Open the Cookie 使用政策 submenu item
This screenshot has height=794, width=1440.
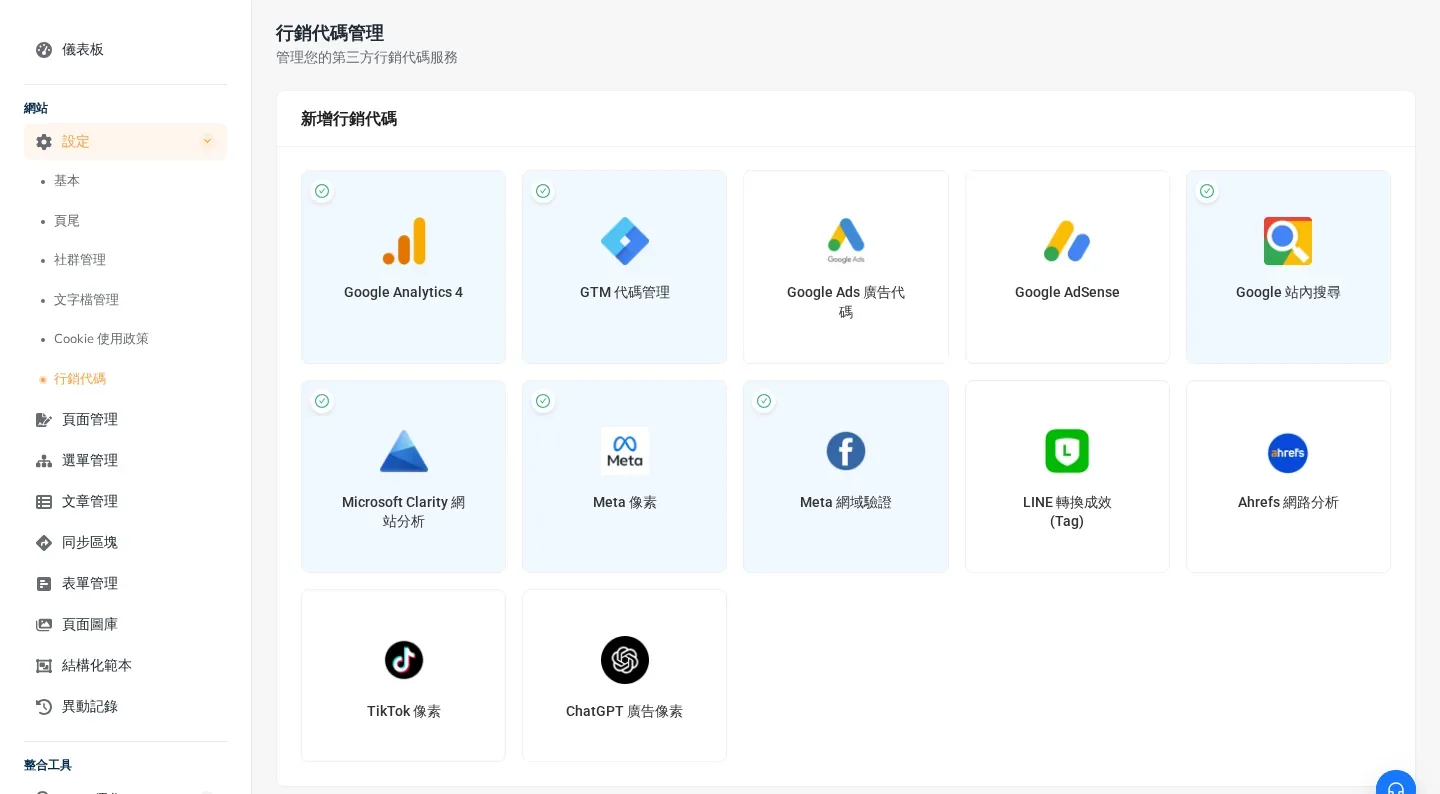click(101, 339)
